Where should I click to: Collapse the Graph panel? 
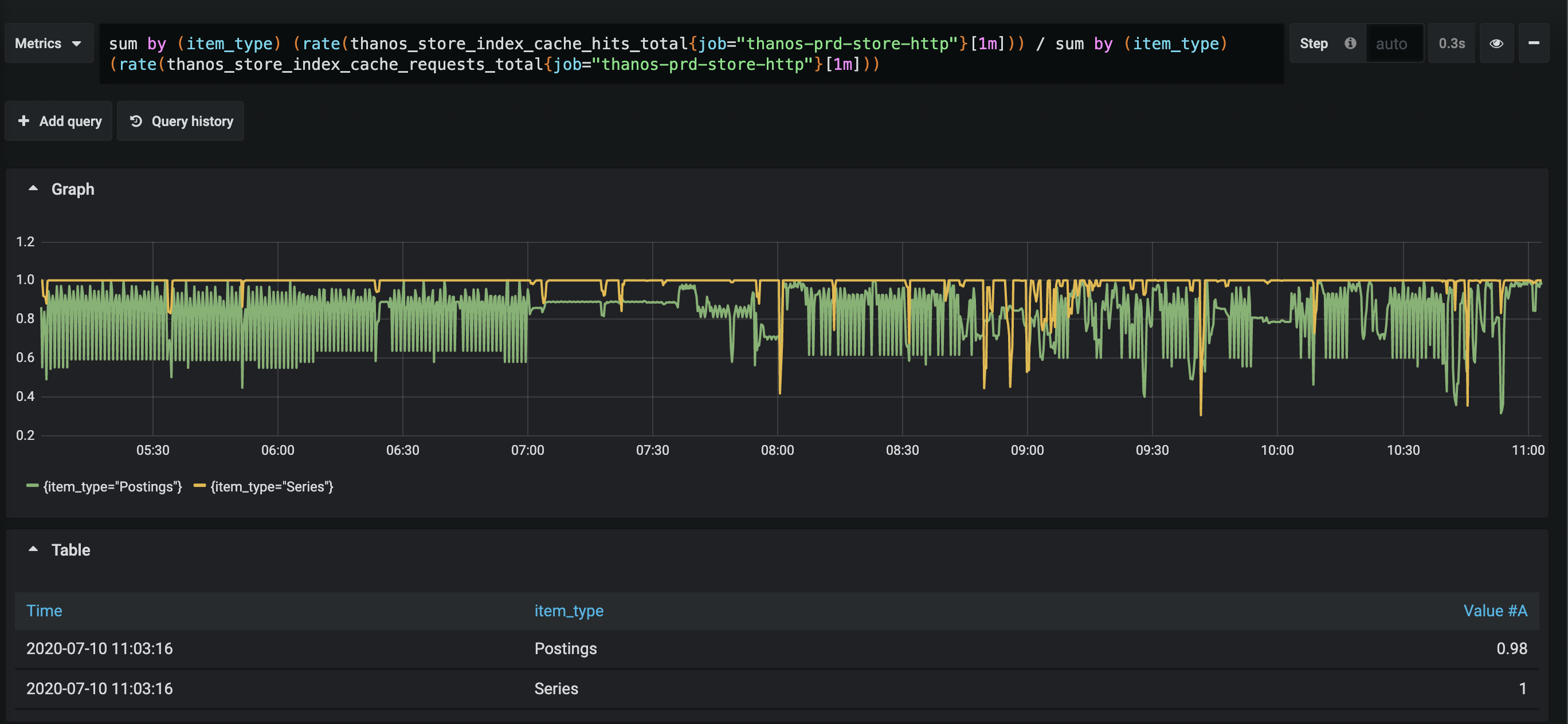[33, 188]
